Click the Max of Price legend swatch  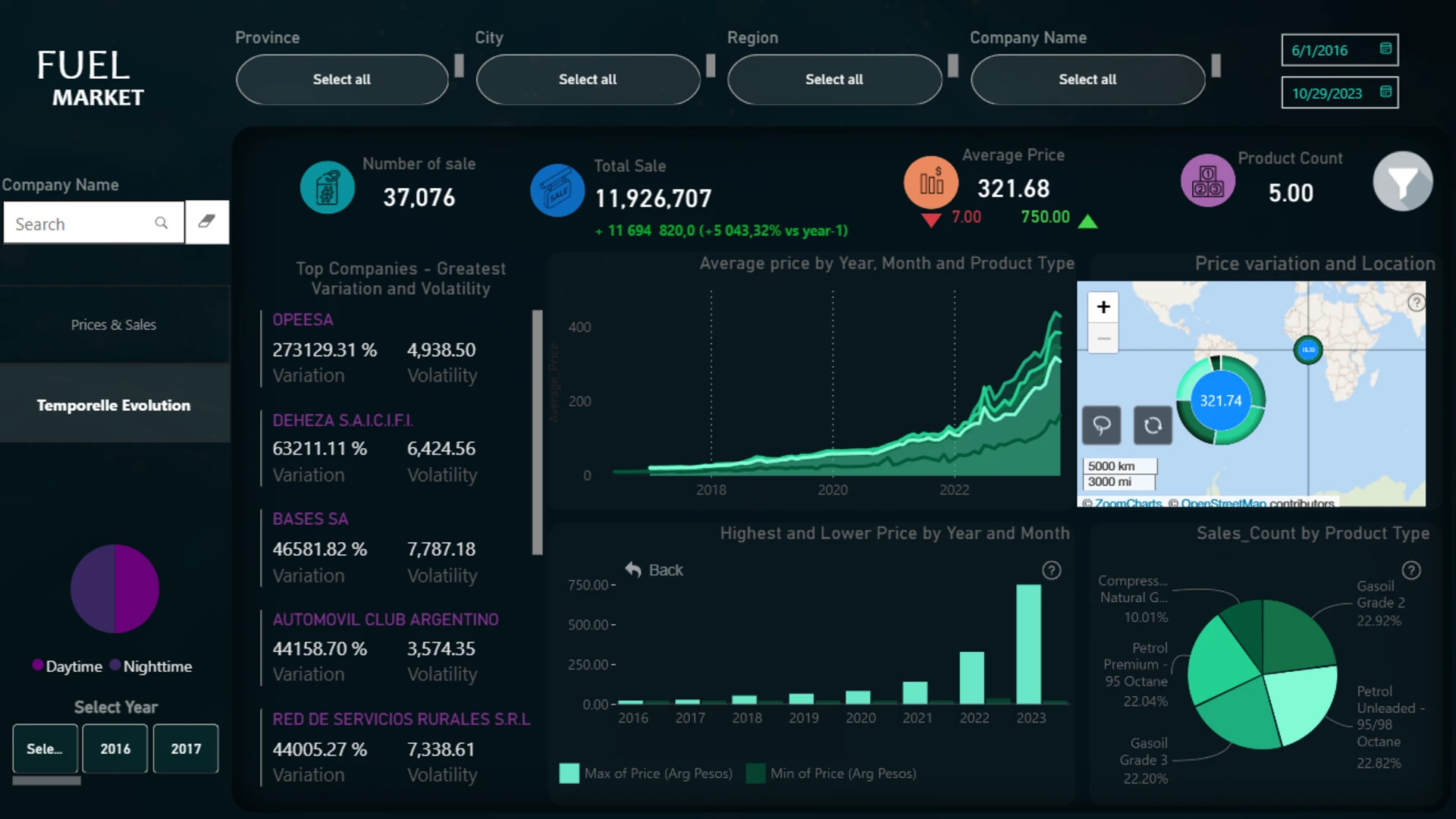pyautogui.click(x=569, y=773)
